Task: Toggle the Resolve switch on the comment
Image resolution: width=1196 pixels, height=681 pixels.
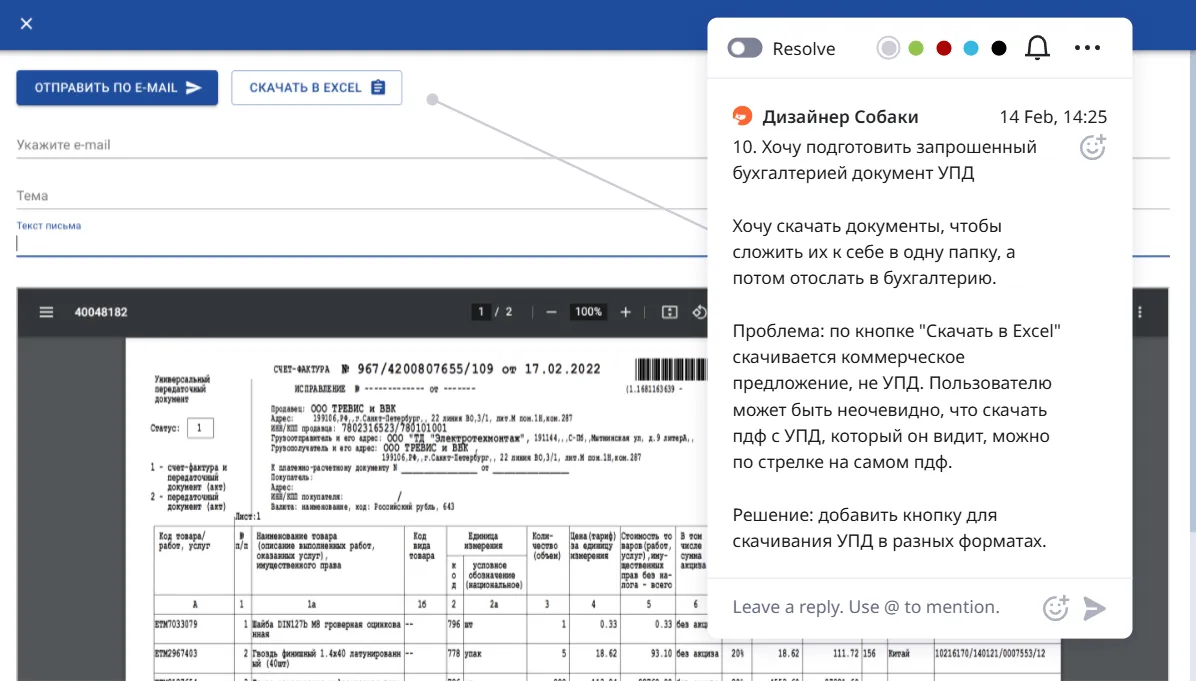Action: click(x=745, y=47)
